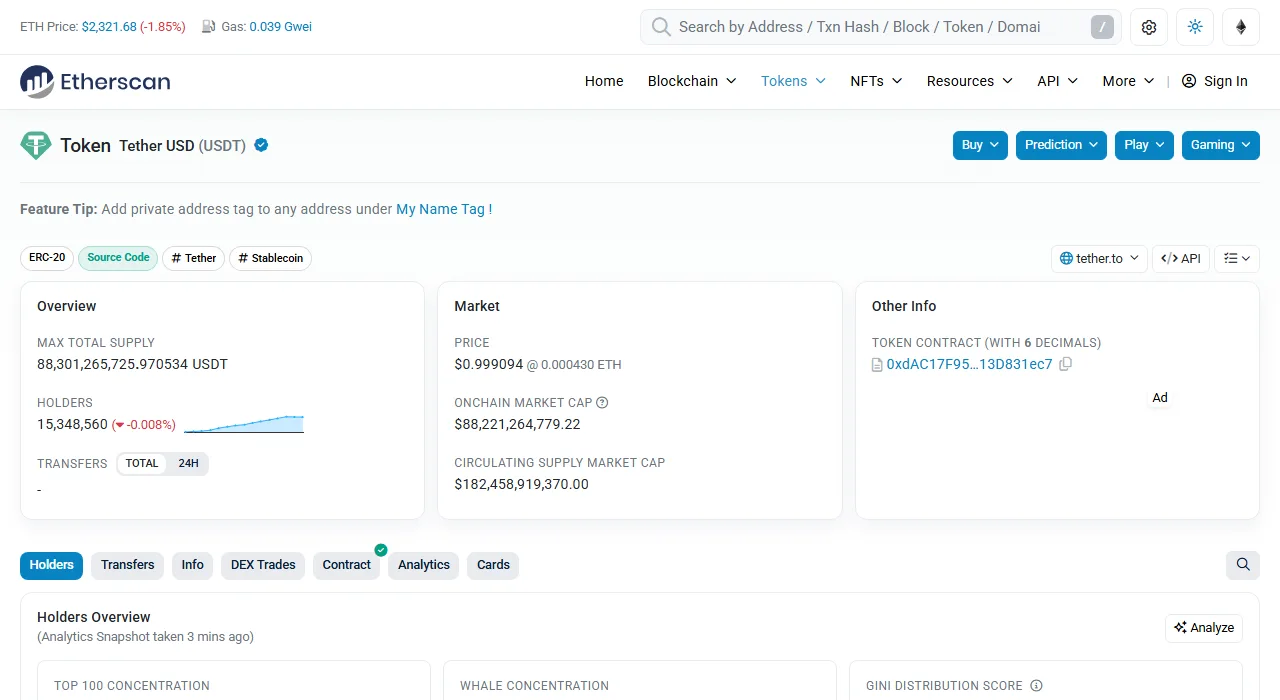Click the ETH price $2,321.68
The width and height of the screenshot is (1280, 700).
(109, 27)
